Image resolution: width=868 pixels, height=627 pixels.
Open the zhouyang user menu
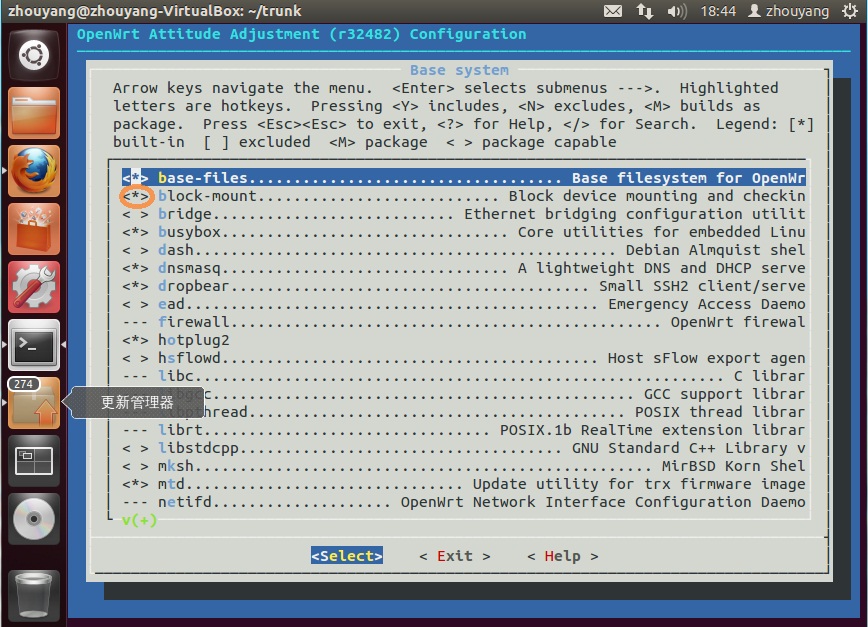(788, 11)
